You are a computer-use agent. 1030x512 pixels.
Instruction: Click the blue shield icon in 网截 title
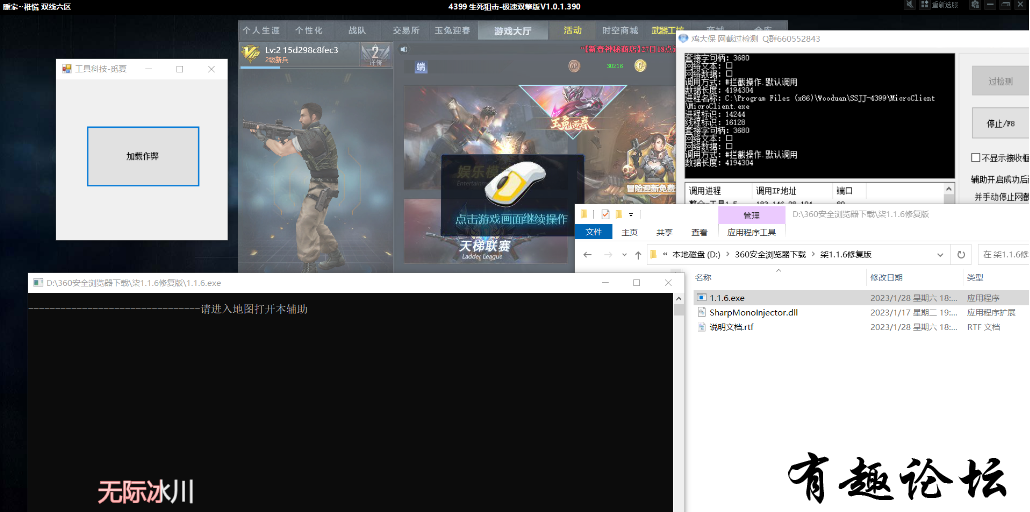point(683,39)
